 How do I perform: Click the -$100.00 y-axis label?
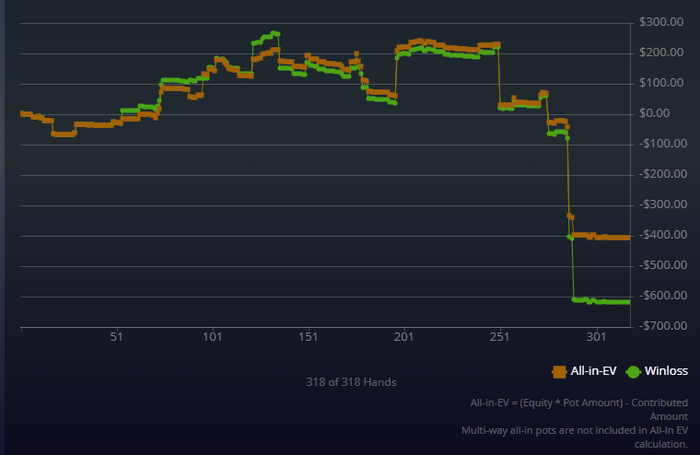[x=663, y=143]
